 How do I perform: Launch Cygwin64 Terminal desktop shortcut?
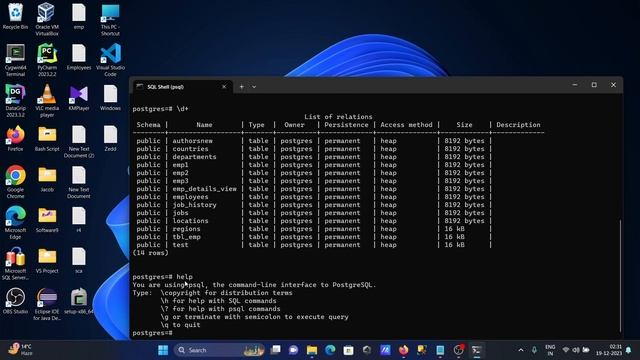tap(16, 60)
